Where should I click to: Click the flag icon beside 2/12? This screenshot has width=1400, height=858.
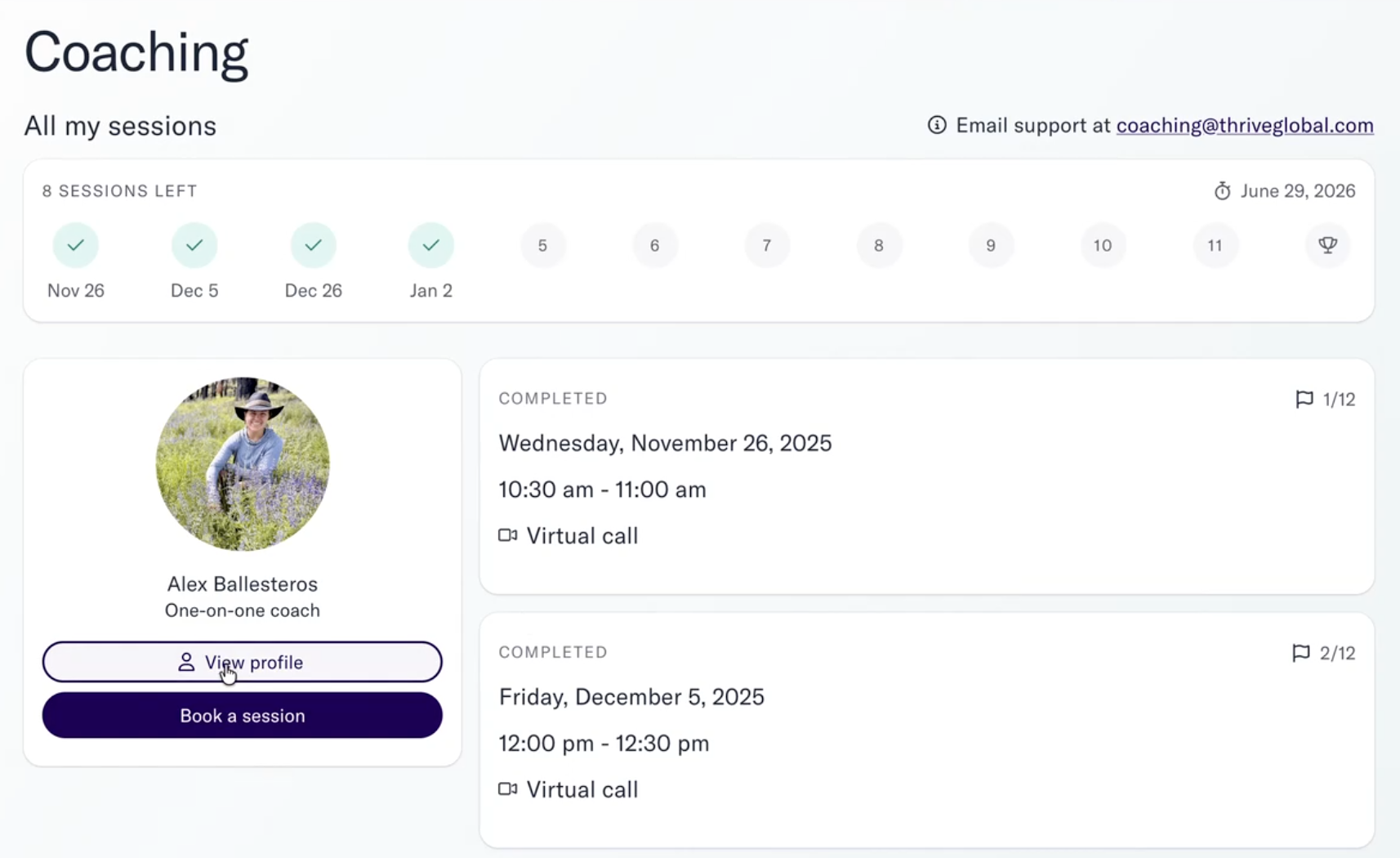tap(1301, 653)
